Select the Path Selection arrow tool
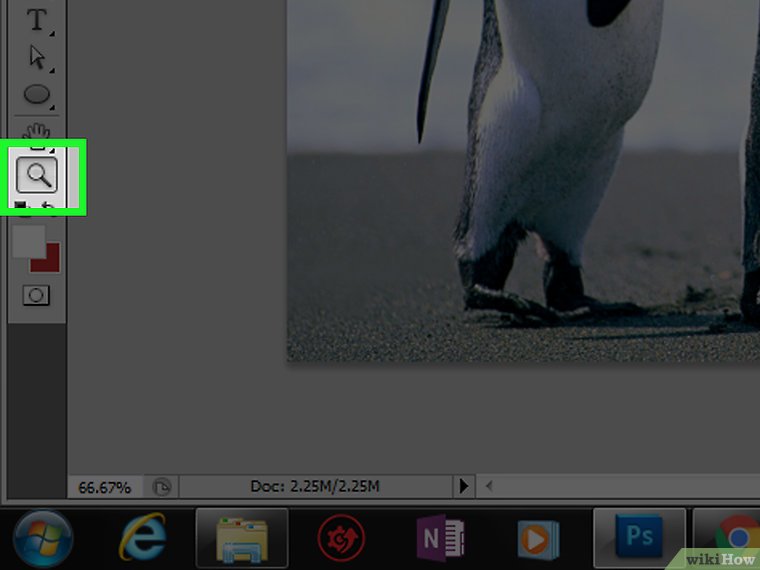 point(37,57)
